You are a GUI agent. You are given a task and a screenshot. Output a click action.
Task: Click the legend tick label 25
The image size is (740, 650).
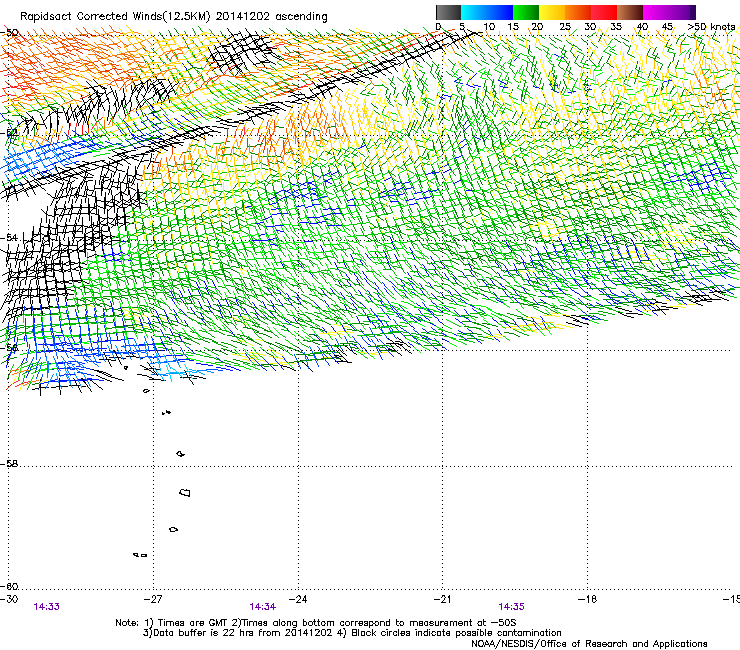click(x=565, y=27)
